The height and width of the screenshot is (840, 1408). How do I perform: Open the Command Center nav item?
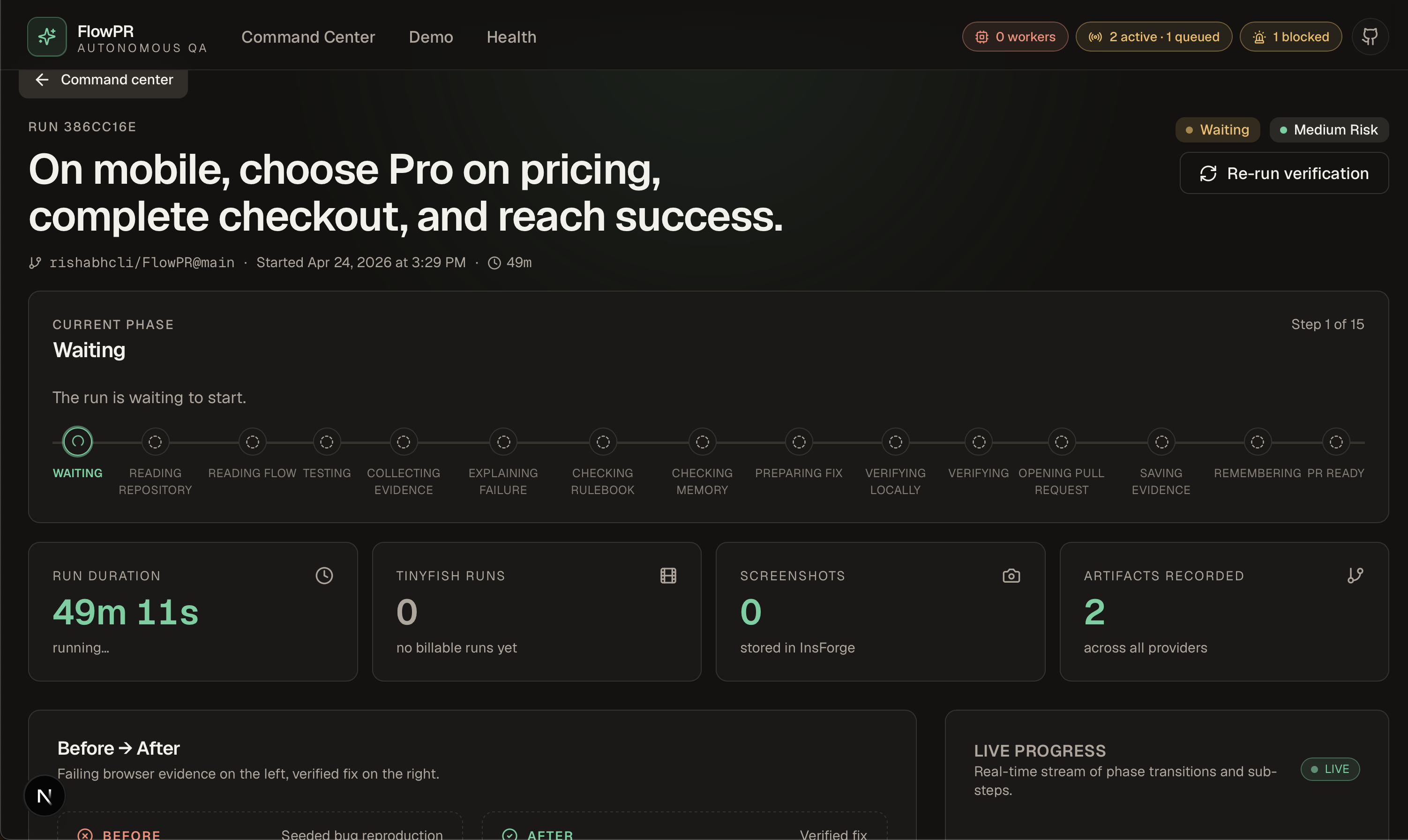tap(308, 37)
